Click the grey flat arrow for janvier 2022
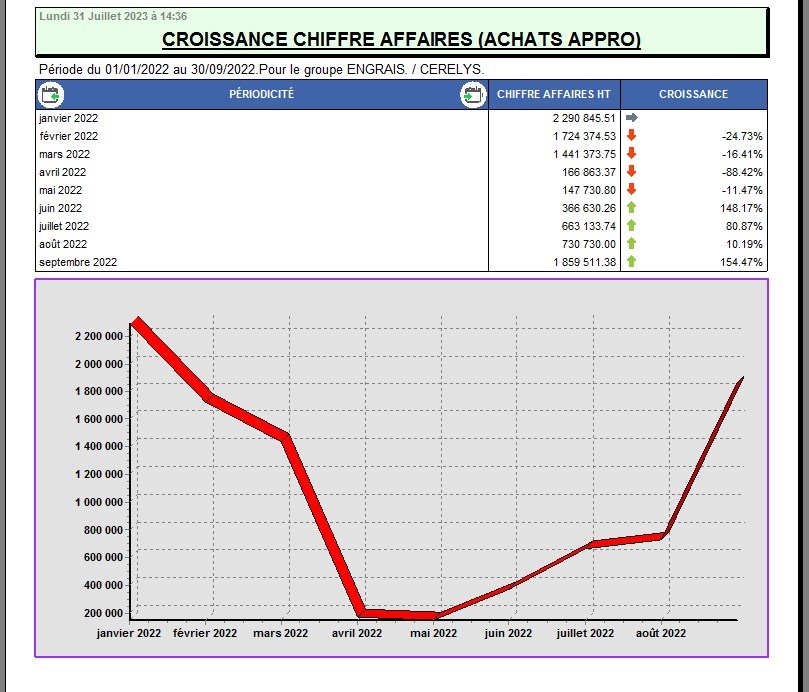This screenshot has height=692, width=809. (631, 118)
